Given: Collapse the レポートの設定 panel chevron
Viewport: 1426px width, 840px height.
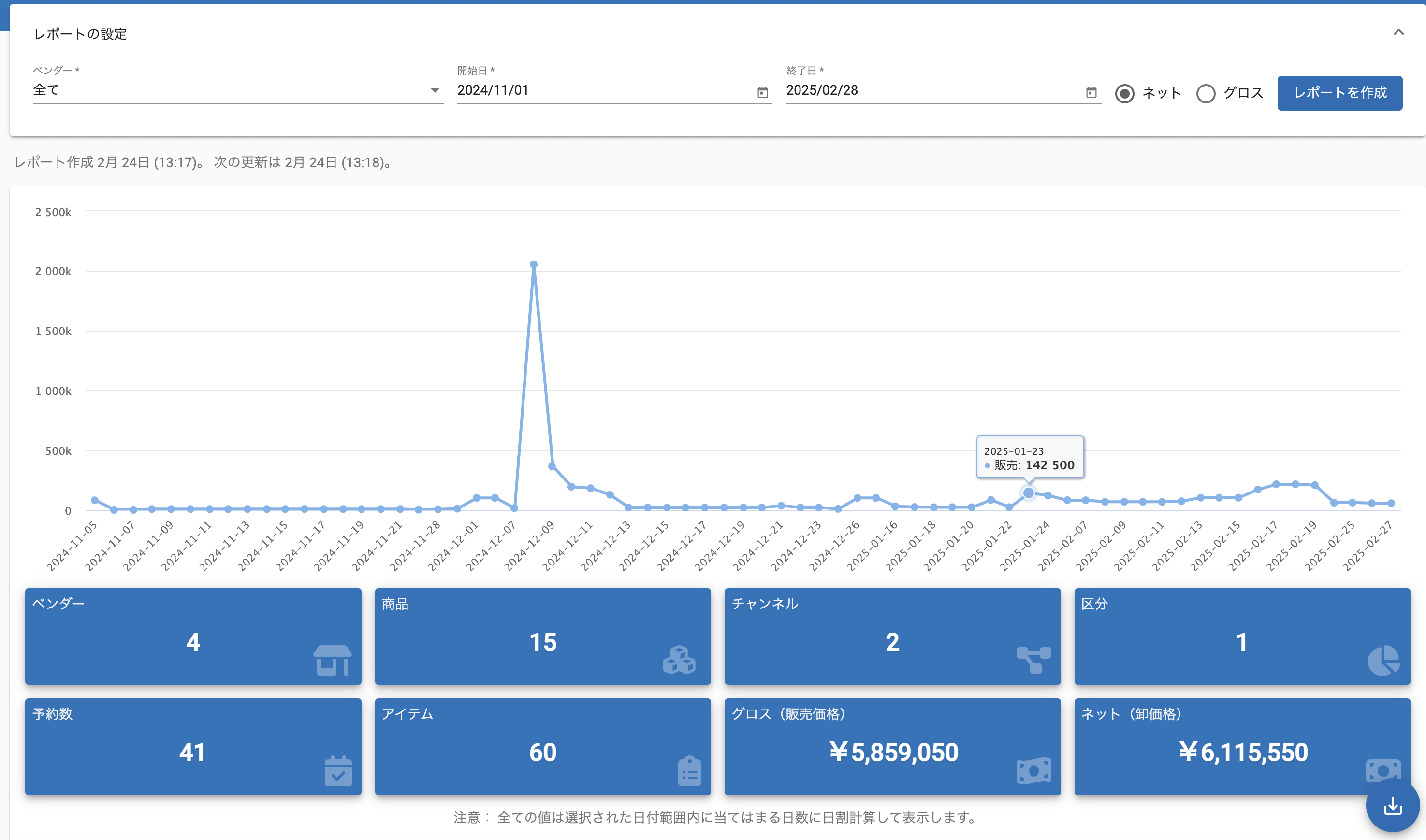Looking at the screenshot, I should coord(1398,32).
